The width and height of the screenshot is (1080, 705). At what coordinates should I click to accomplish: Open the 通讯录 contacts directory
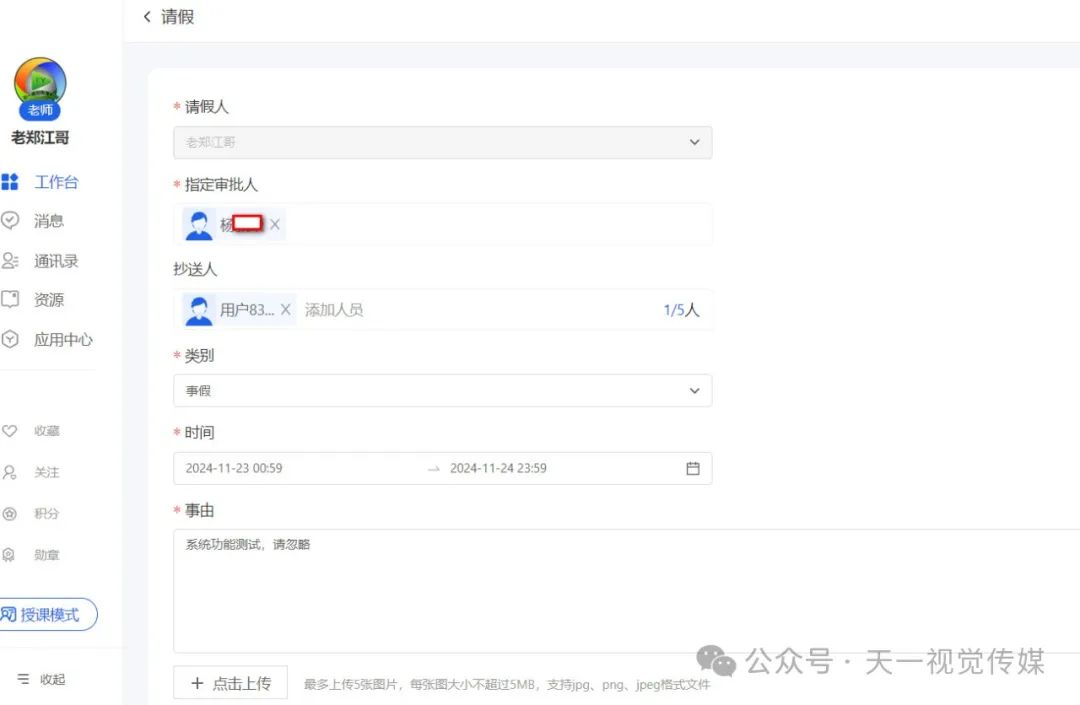54,261
